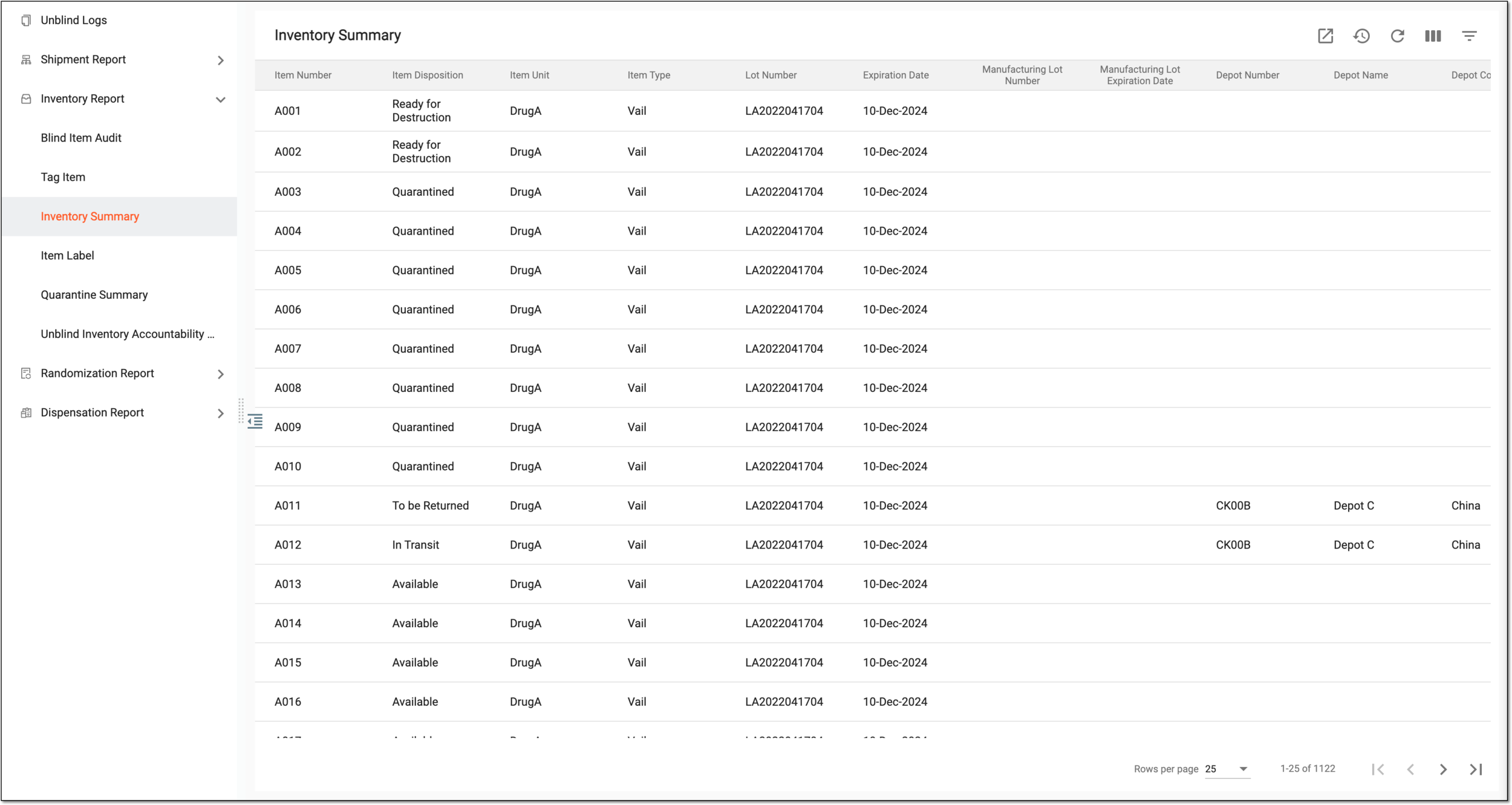Refresh the Inventory Summary table
This screenshot has height=805, width=1512.
click(x=1397, y=36)
